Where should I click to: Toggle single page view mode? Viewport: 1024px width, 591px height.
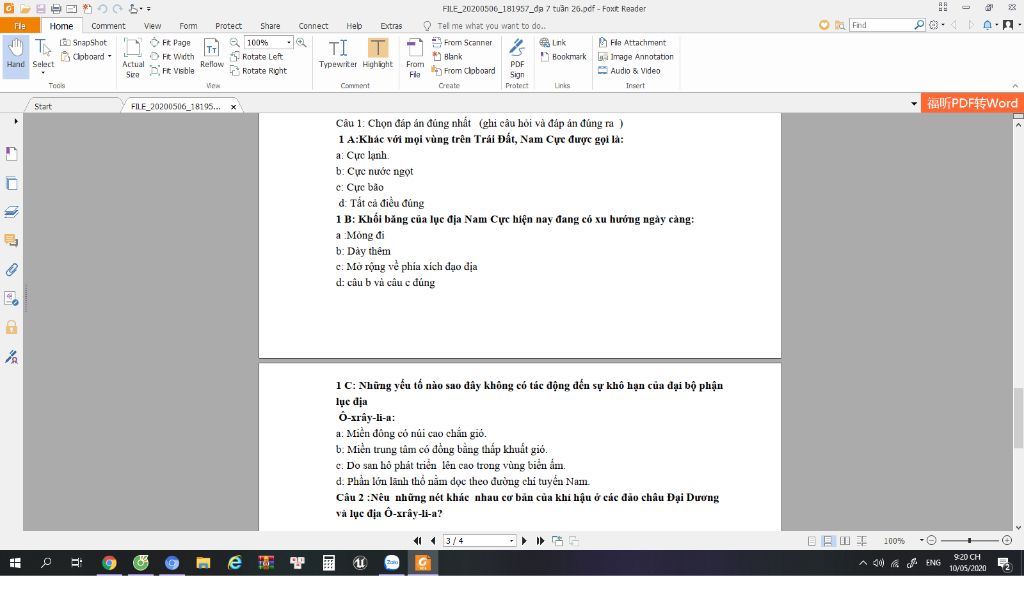[x=812, y=541]
